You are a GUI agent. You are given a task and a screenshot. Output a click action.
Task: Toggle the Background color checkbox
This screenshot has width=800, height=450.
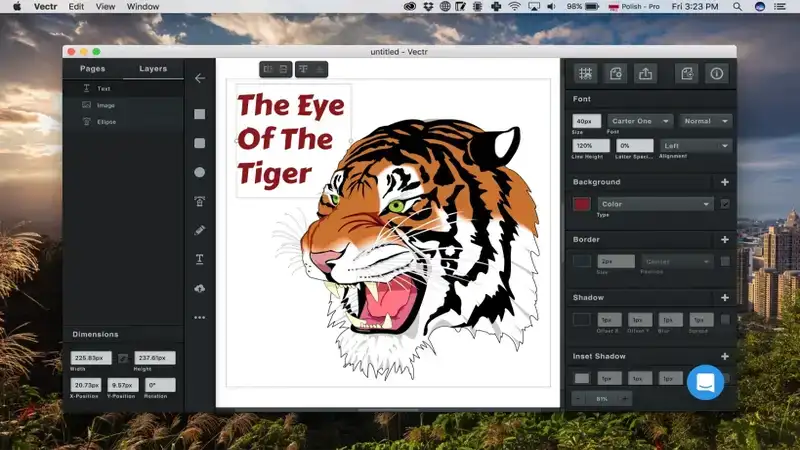tap(725, 204)
